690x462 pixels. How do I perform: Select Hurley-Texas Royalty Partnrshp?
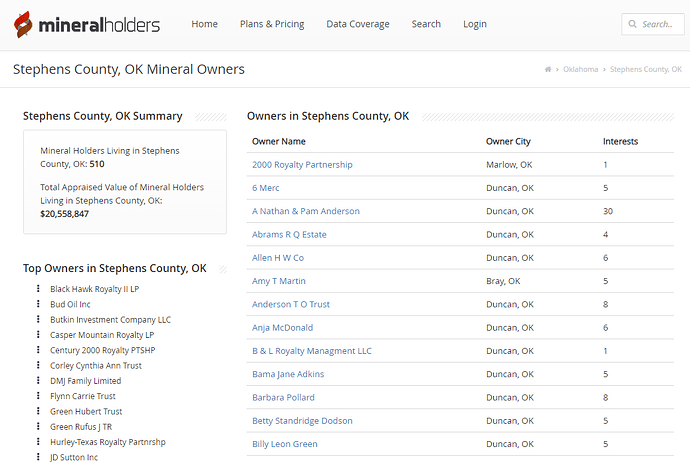pos(108,442)
